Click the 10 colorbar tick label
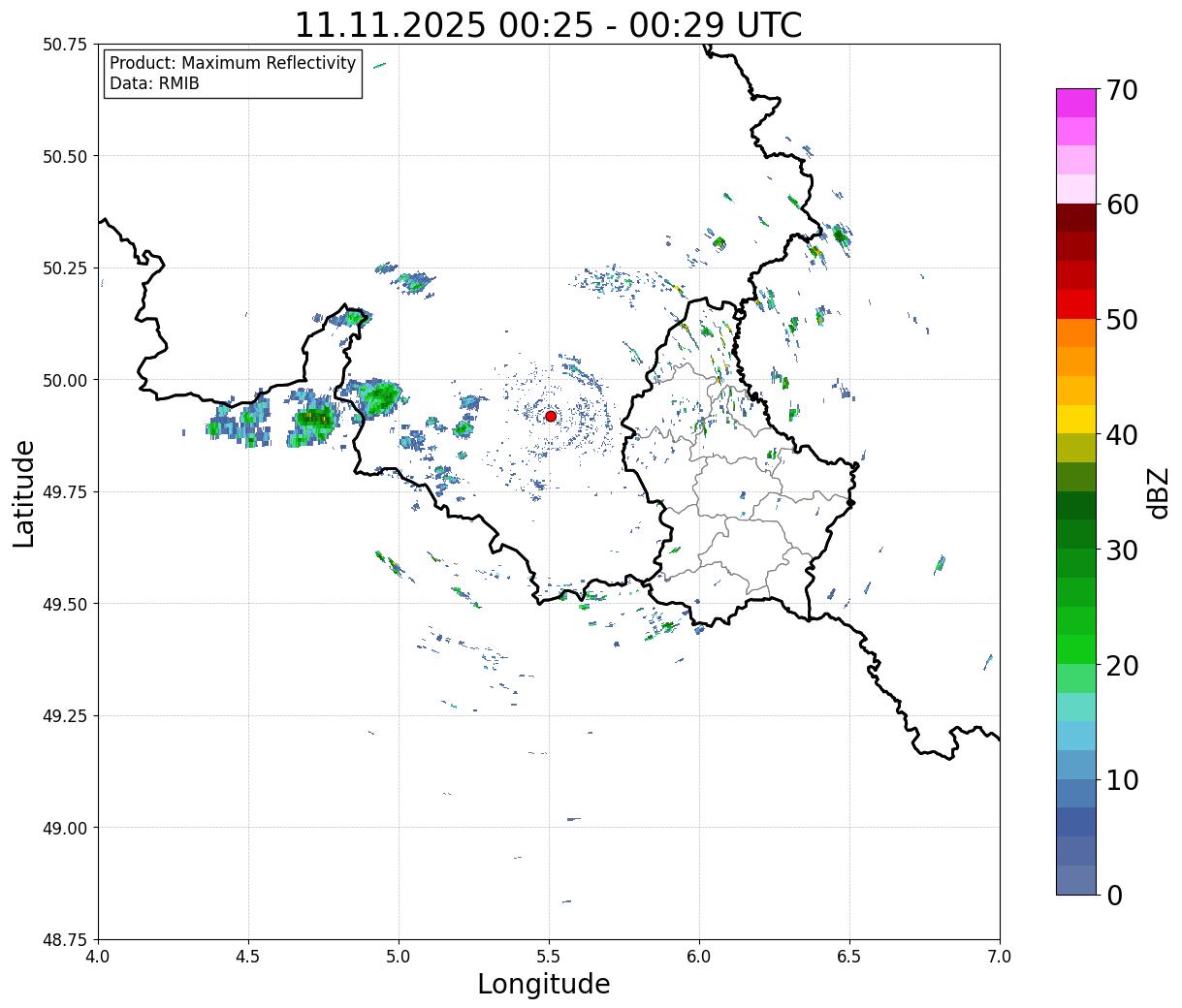The height and width of the screenshot is (1008, 1182). click(x=1121, y=780)
